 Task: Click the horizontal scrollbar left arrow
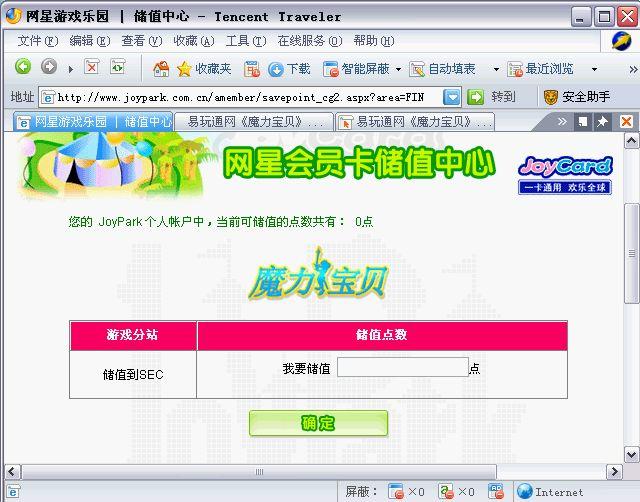click(12, 472)
